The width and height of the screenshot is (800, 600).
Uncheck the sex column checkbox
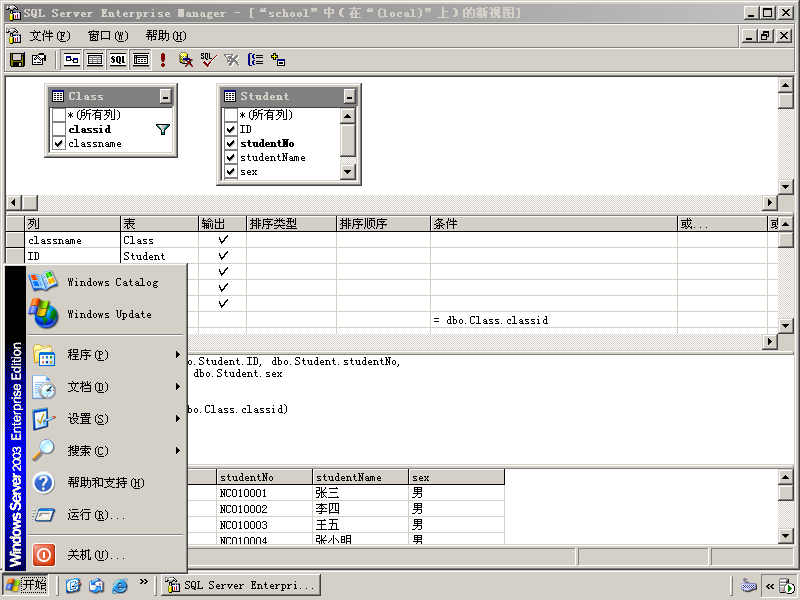coord(231,171)
